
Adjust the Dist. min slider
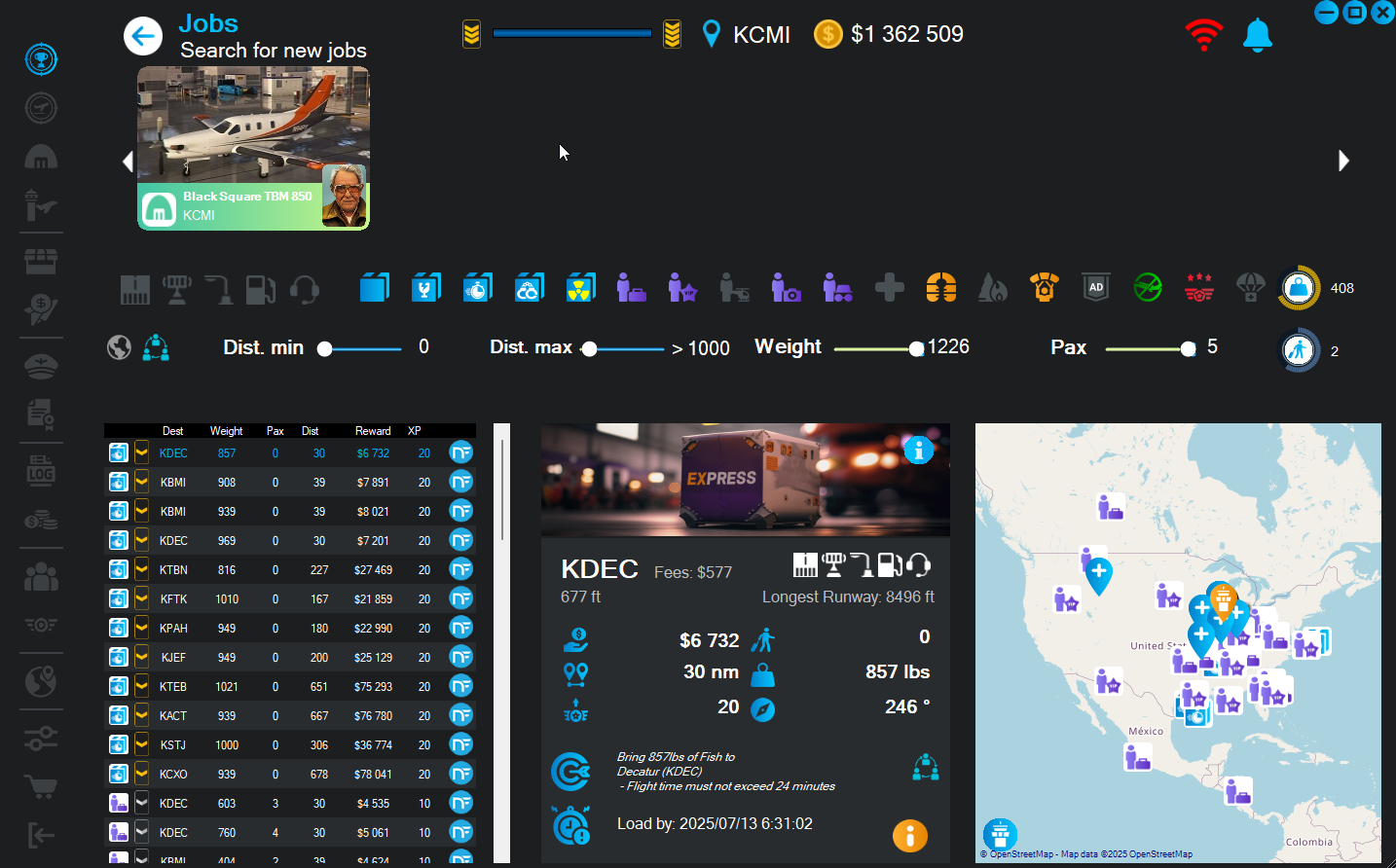pos(359,348)
